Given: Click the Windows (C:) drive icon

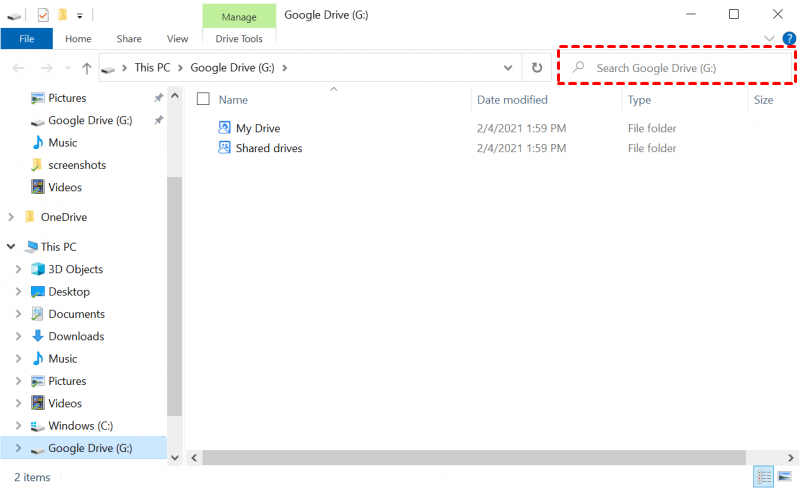Looking at the screenshot, I should point(37,426).
